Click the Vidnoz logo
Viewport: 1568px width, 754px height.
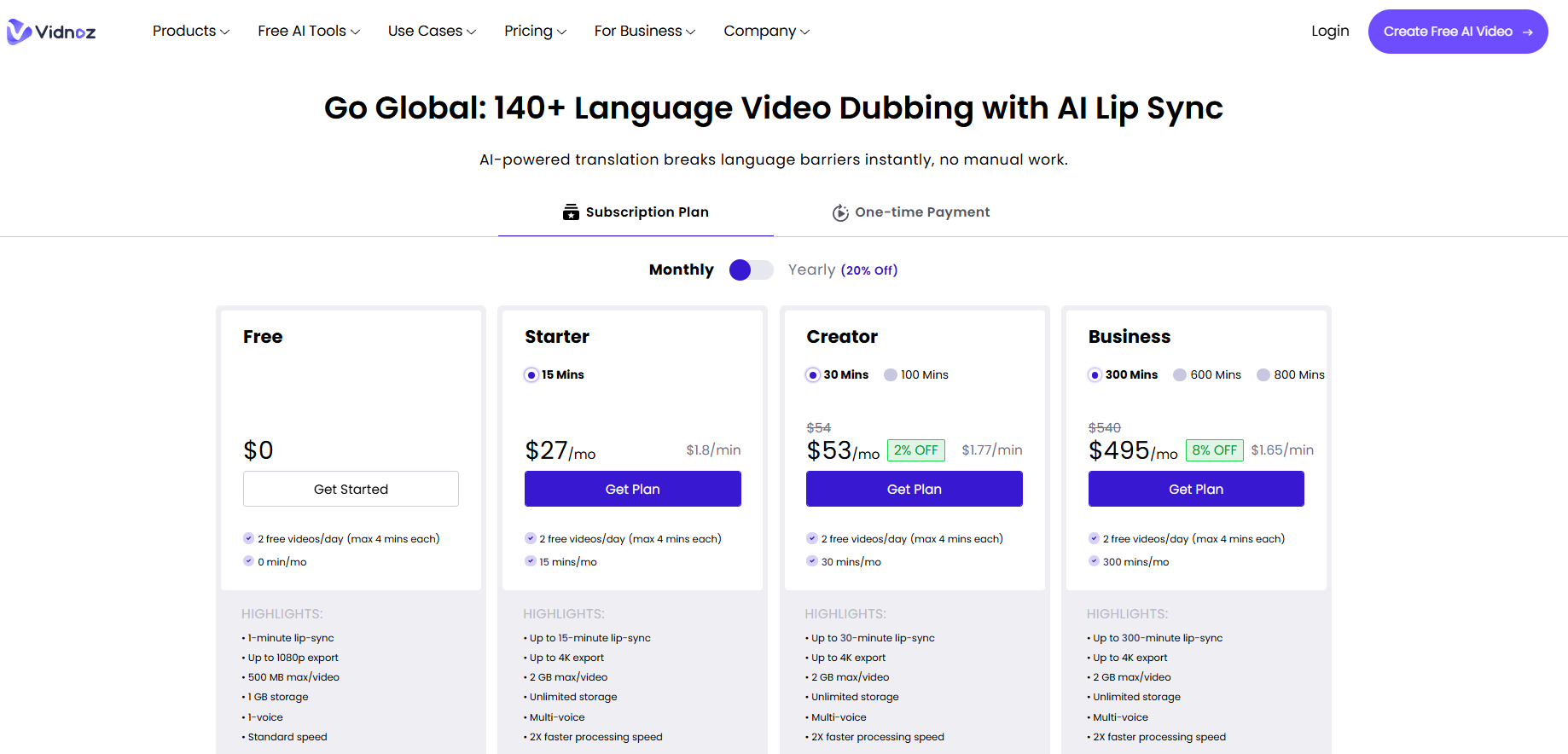(51, 32)
